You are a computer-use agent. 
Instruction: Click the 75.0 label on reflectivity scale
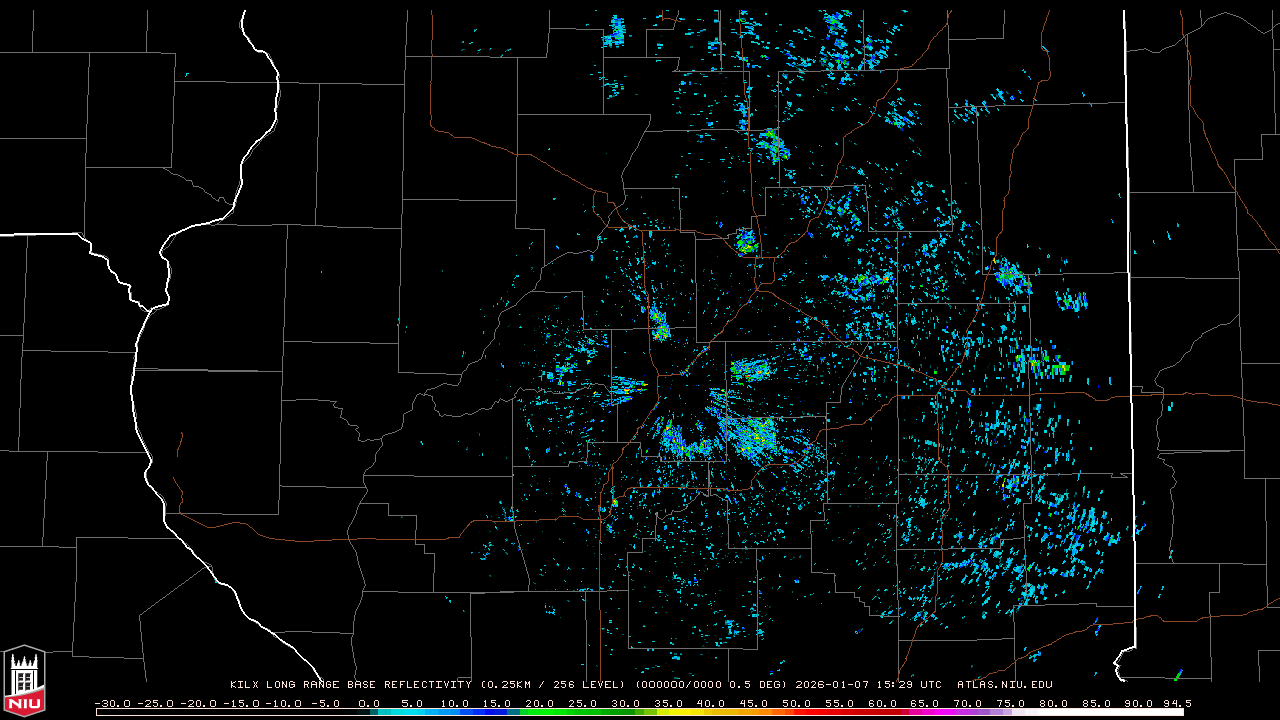[1011, 703]
